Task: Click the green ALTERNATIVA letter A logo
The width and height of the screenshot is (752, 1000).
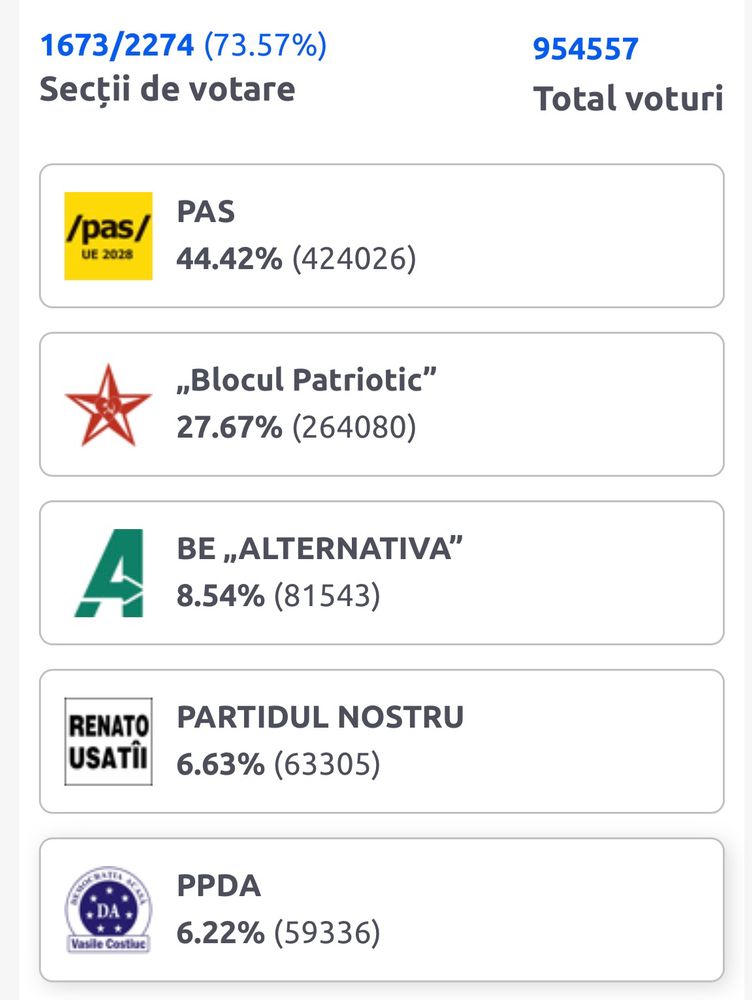Action: 108,573
